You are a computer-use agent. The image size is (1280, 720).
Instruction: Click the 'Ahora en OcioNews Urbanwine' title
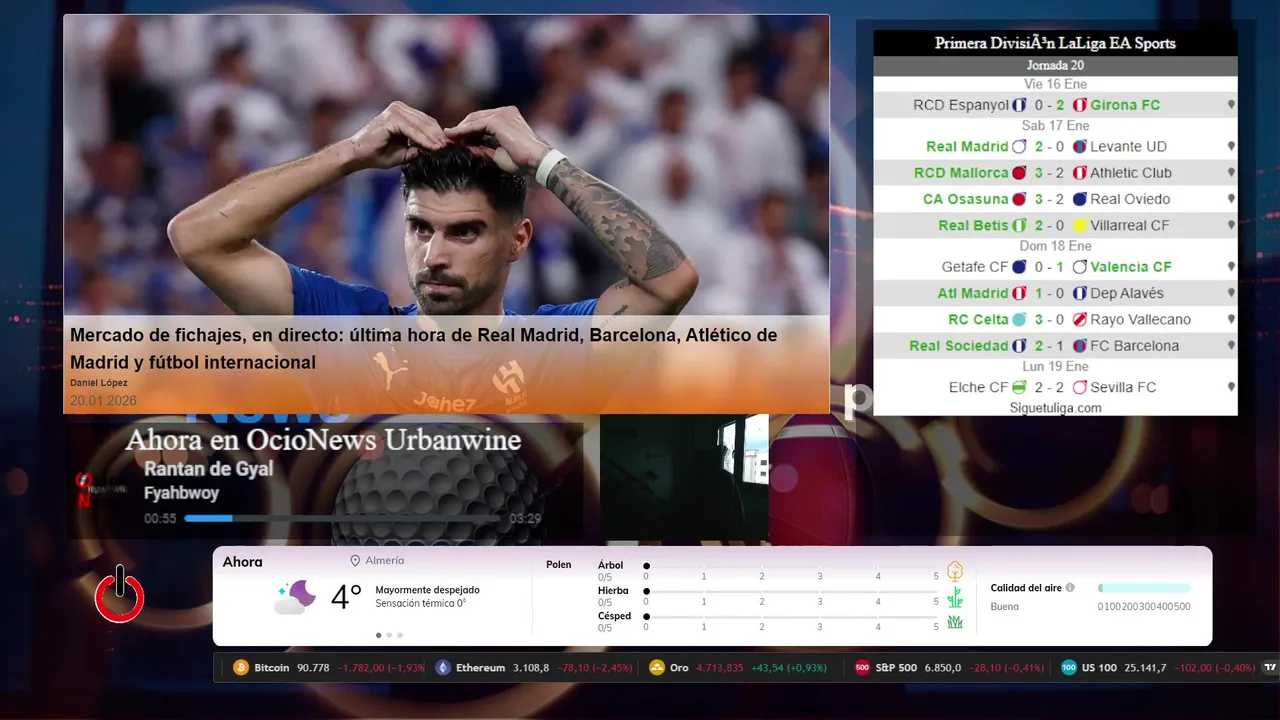pyautogui.click(x=323, y=440)
